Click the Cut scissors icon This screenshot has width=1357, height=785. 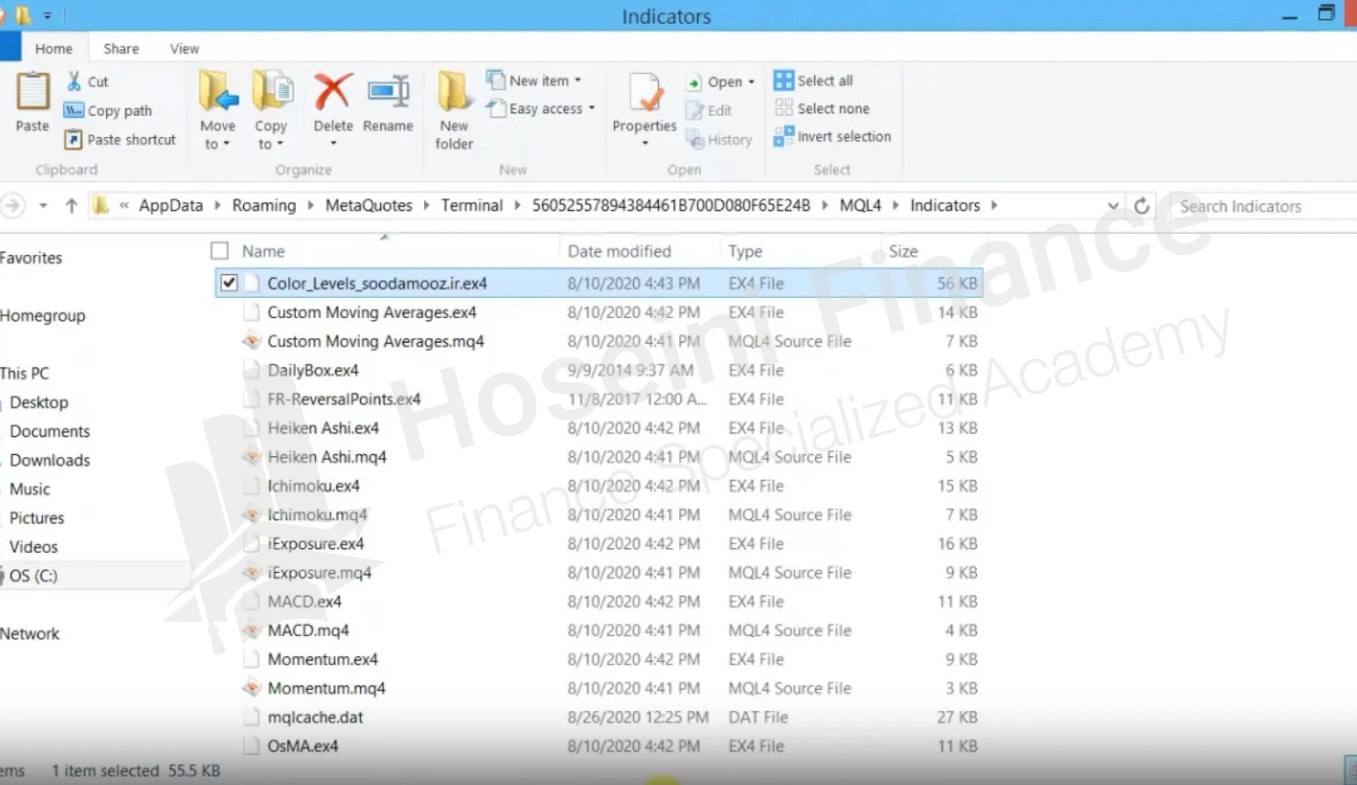(74, 81)
